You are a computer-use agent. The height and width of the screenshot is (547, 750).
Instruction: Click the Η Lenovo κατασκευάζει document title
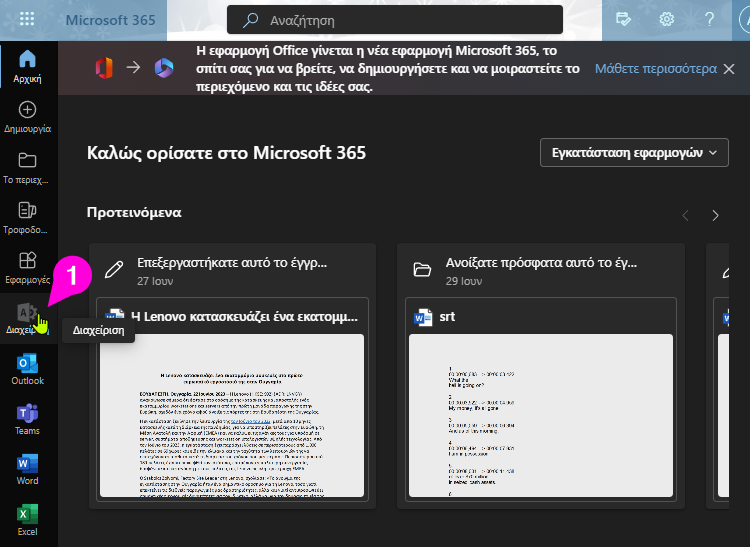point(244,317)
